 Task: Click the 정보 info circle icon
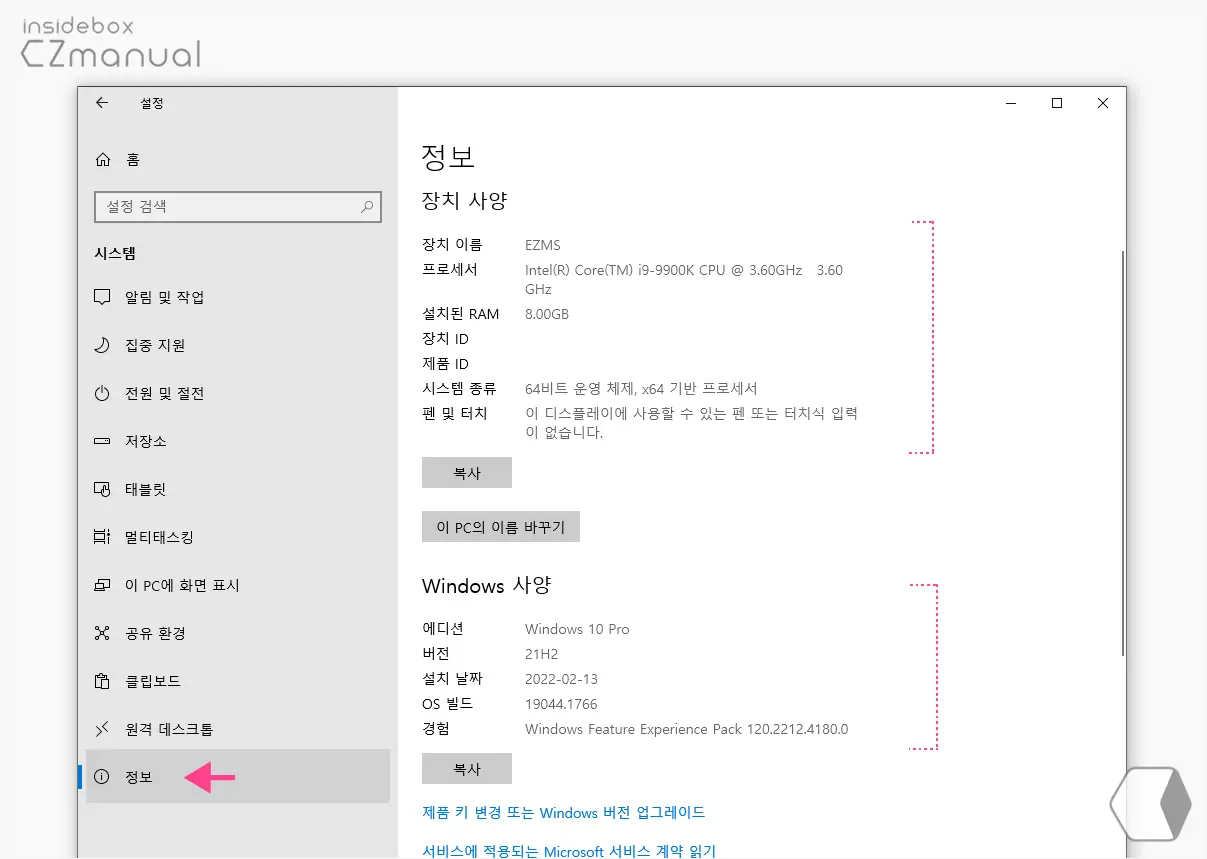(102, 777)
